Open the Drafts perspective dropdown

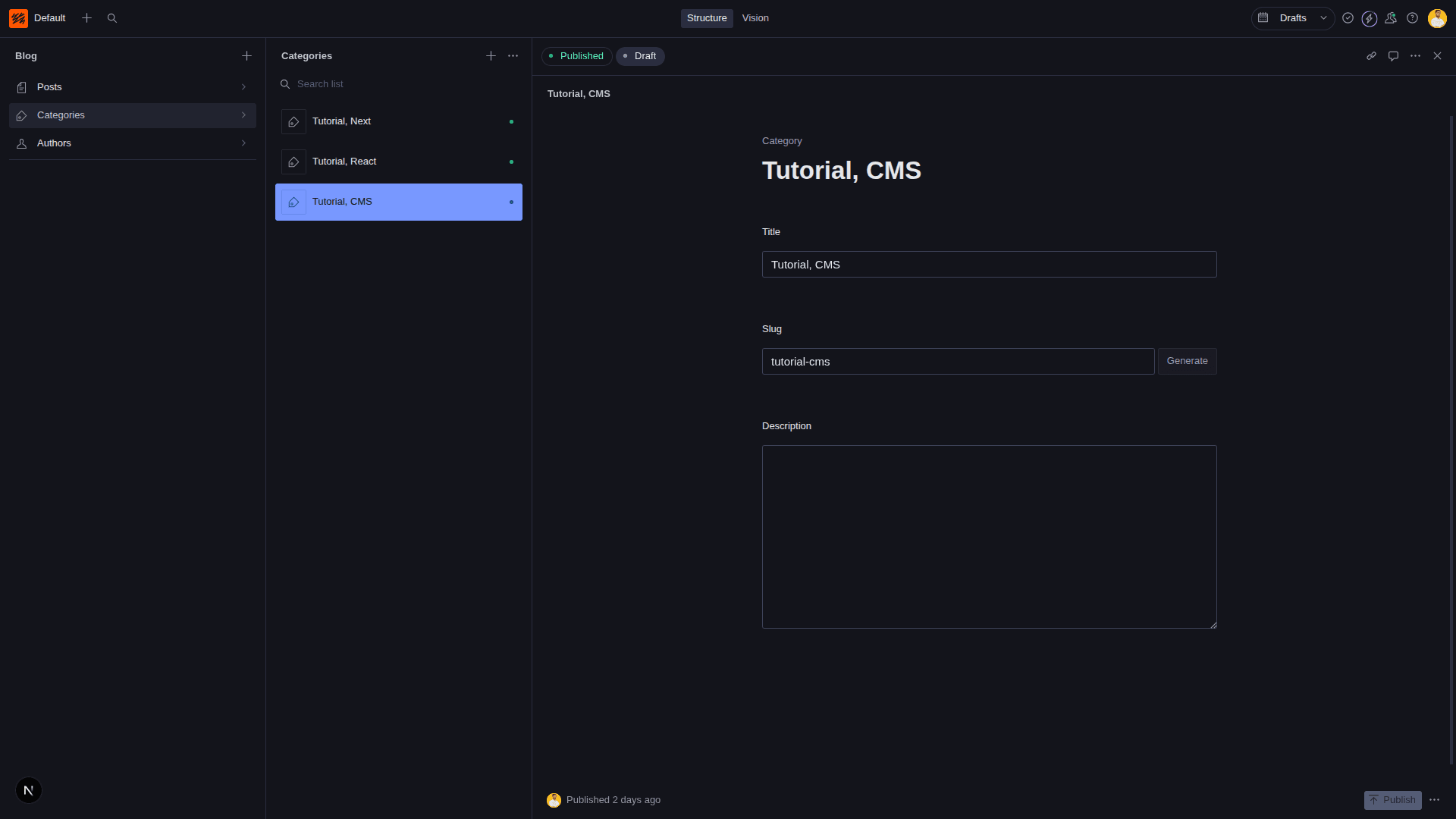(x=1293, y=18)
